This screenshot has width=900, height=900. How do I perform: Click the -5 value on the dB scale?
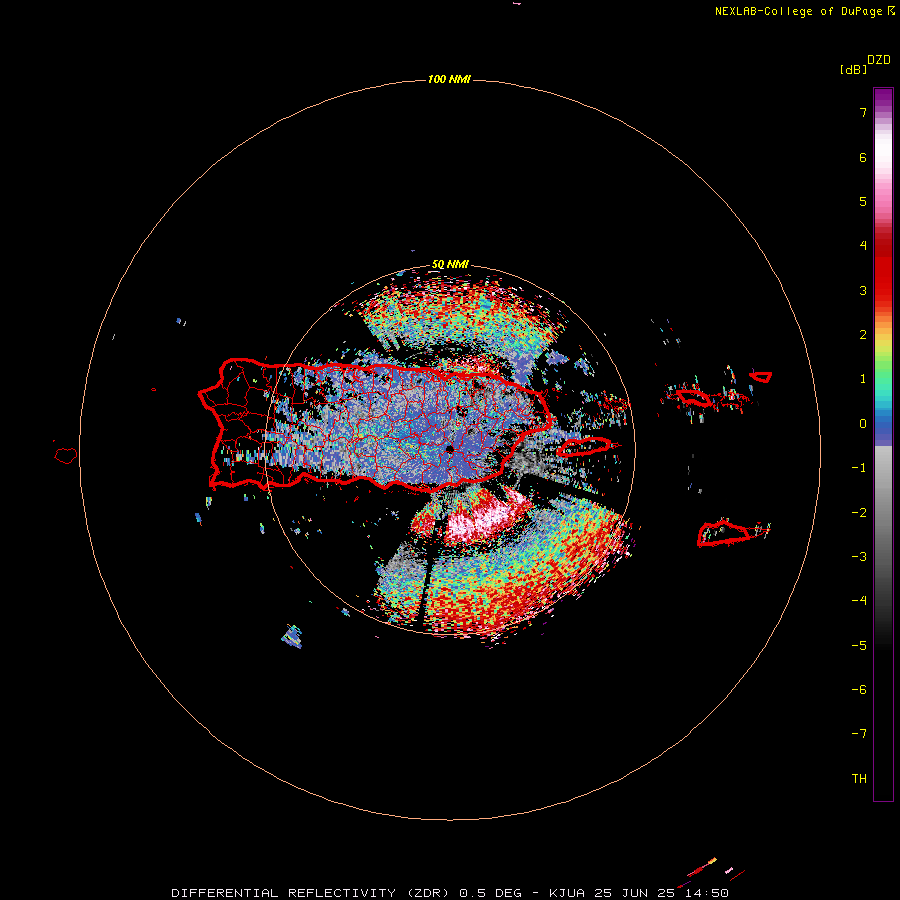click(859, 646)
